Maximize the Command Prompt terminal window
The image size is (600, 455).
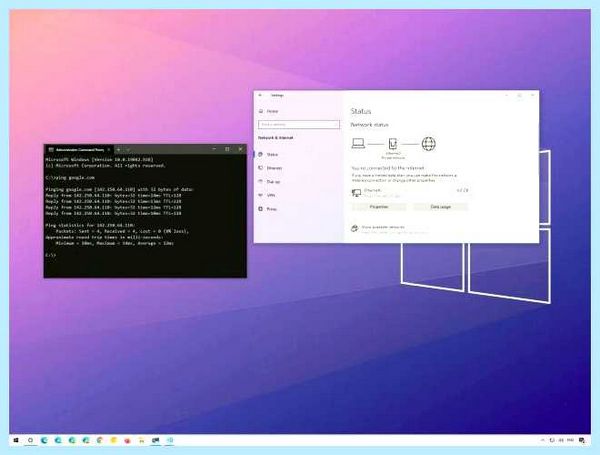coord(227,149)
